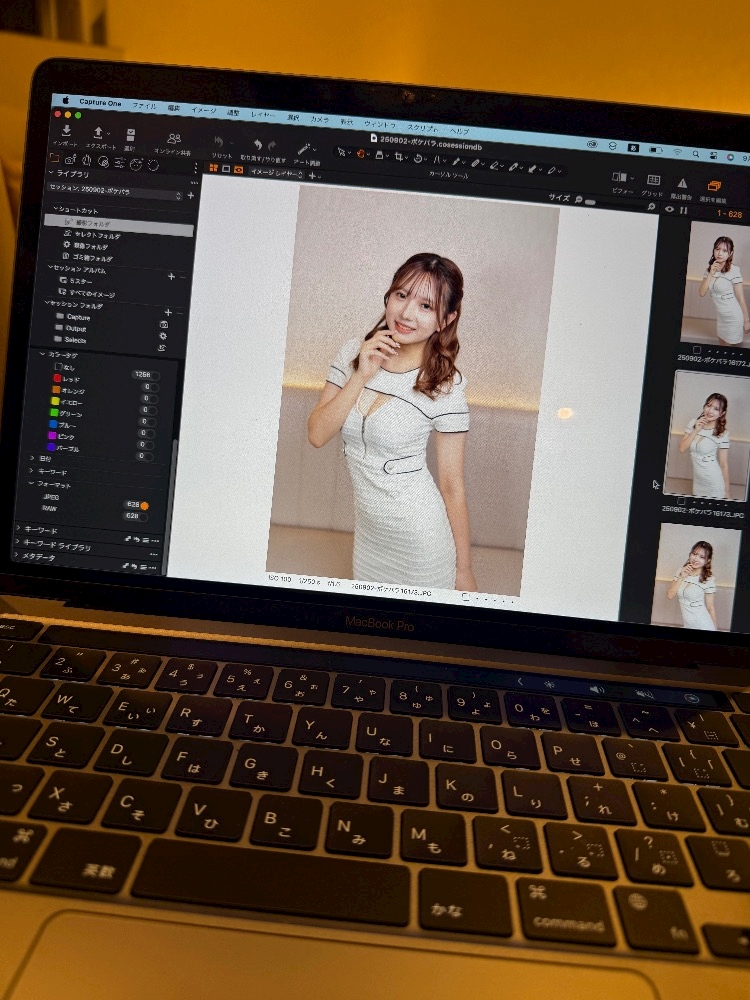The width and height of the screenshot is (750, 1000).
Task: Click the exposure warning triangle icon
Action: tap(682, 185)
